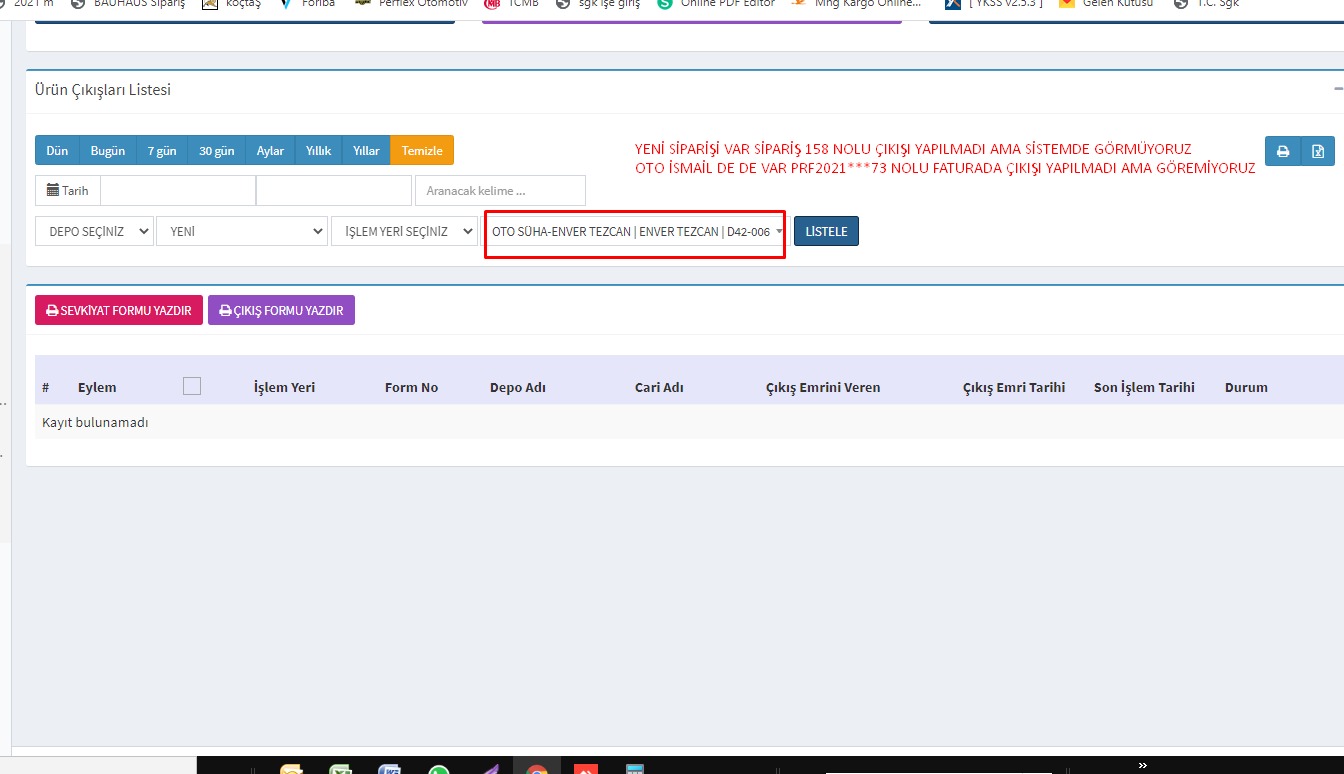1344x774 pixels.
Task: Click the print icon button
Action: (1281, 152)
